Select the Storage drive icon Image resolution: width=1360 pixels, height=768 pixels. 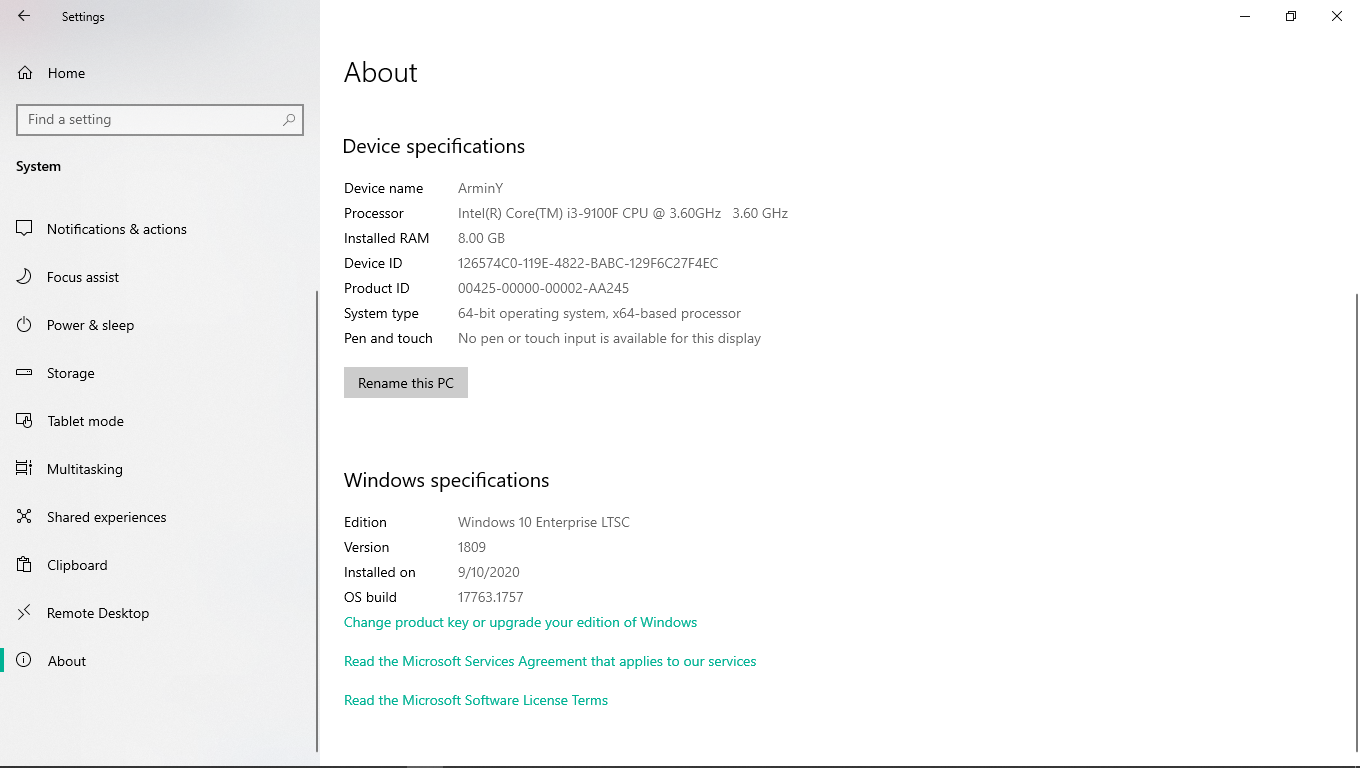pyautogui.click(x=25, y=373)
